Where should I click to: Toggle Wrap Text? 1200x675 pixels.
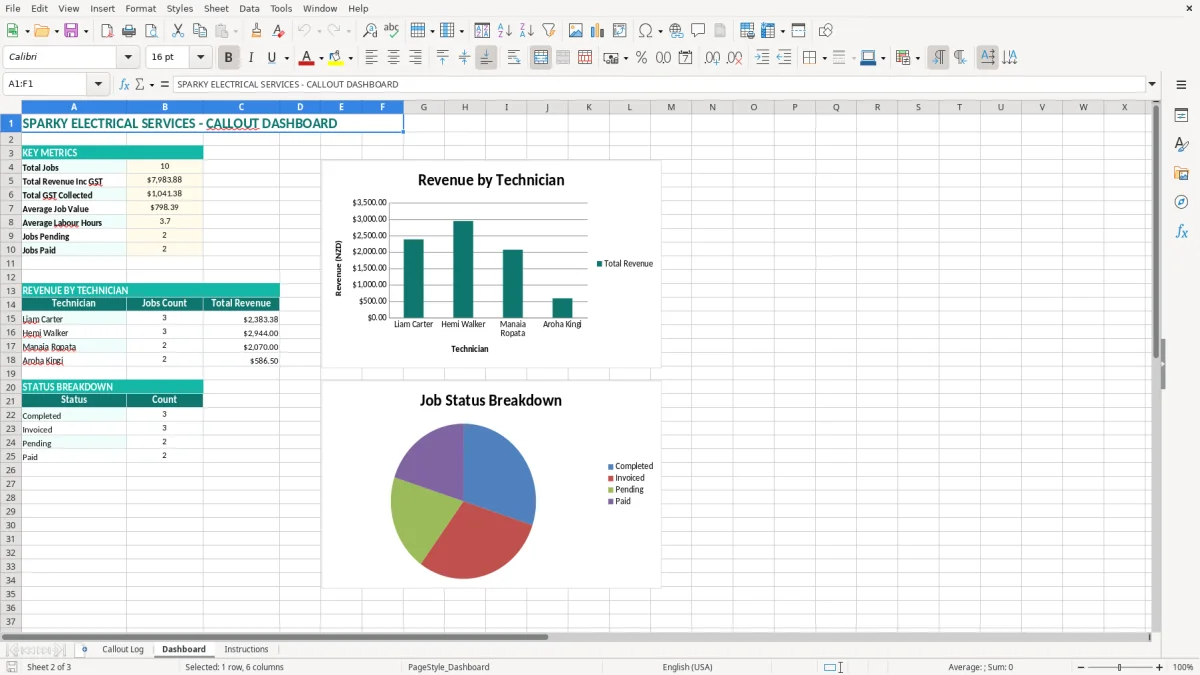pyautogui.click(x=514, y=58)
